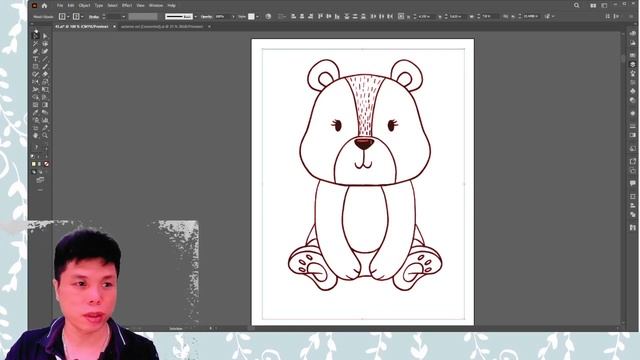Click the transform reference point locator
Screen dimensions: 640x360
(401, 16)
